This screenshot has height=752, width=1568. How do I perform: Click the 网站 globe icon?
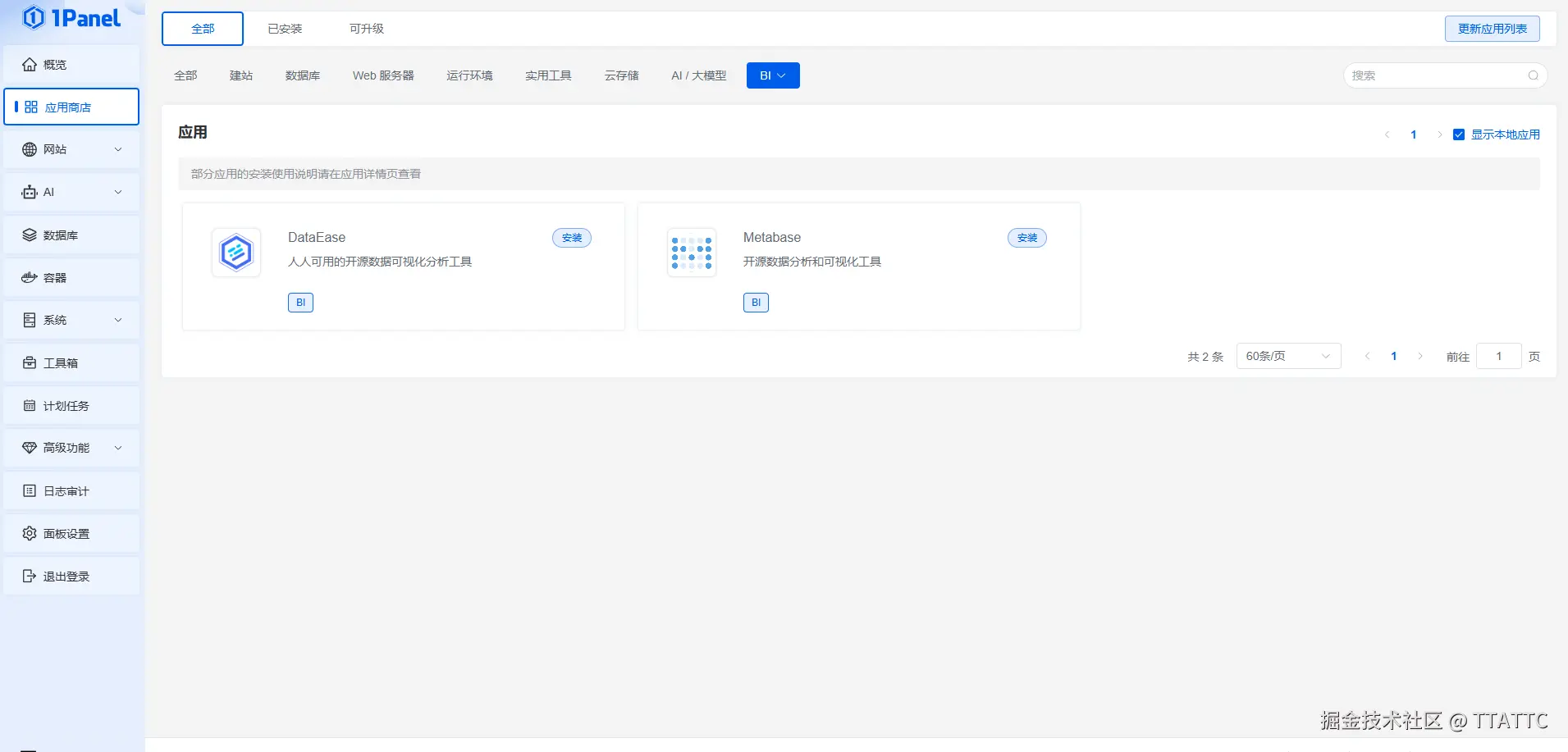click(30, 149)
